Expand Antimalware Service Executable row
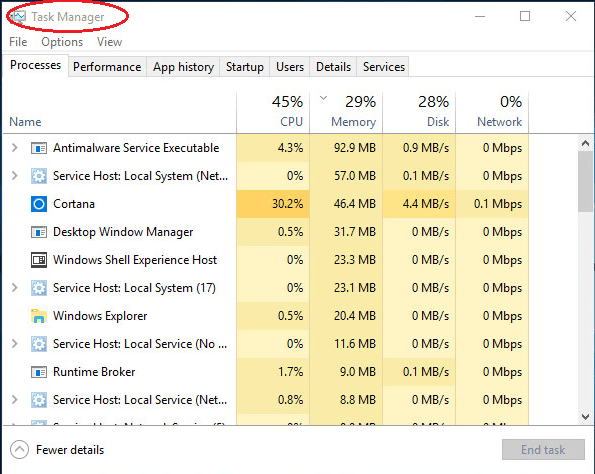Viewport: 595px width, 474px height. click(x=14, y=148)
